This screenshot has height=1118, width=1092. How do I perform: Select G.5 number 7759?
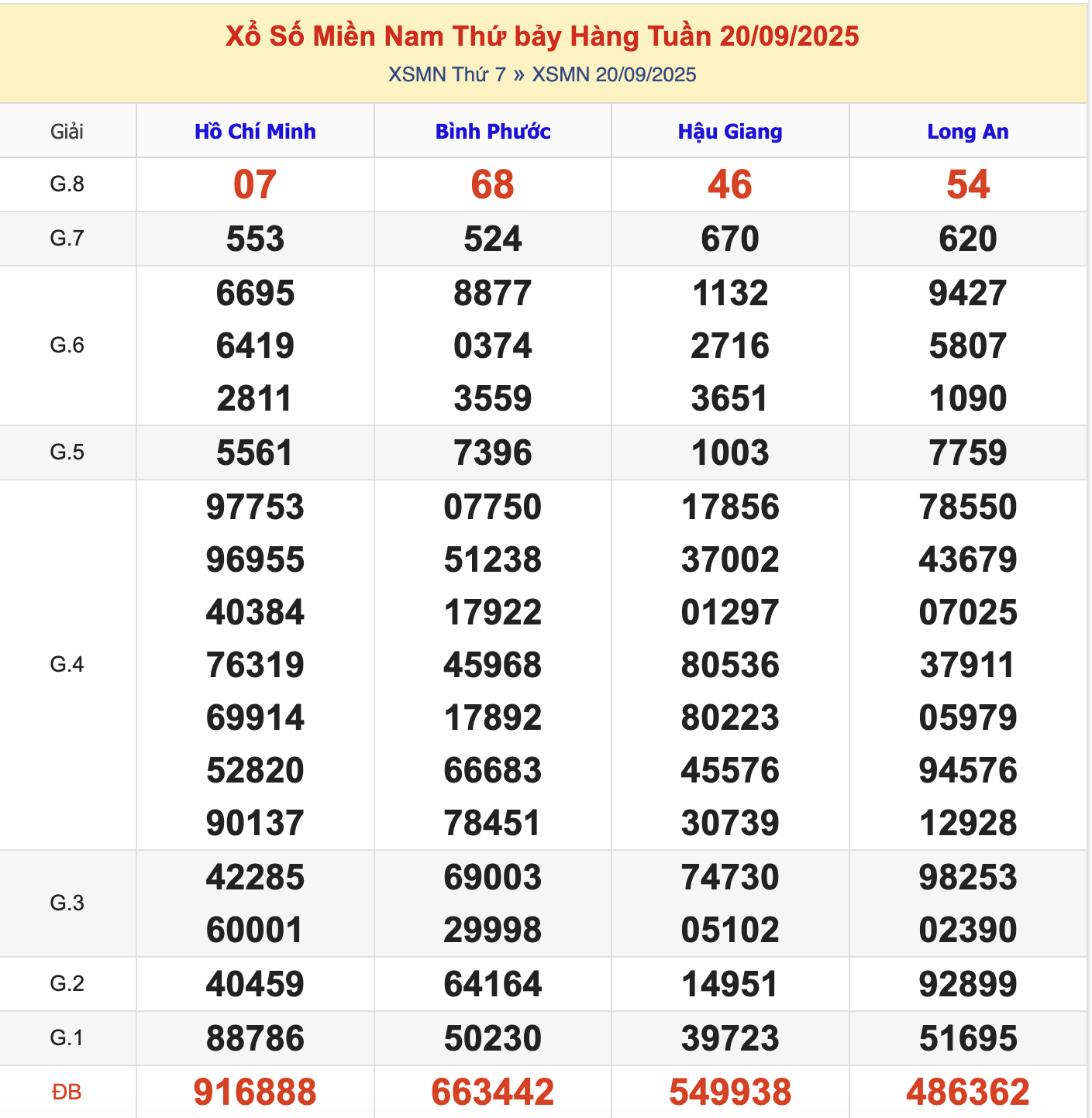click(968, 452)
